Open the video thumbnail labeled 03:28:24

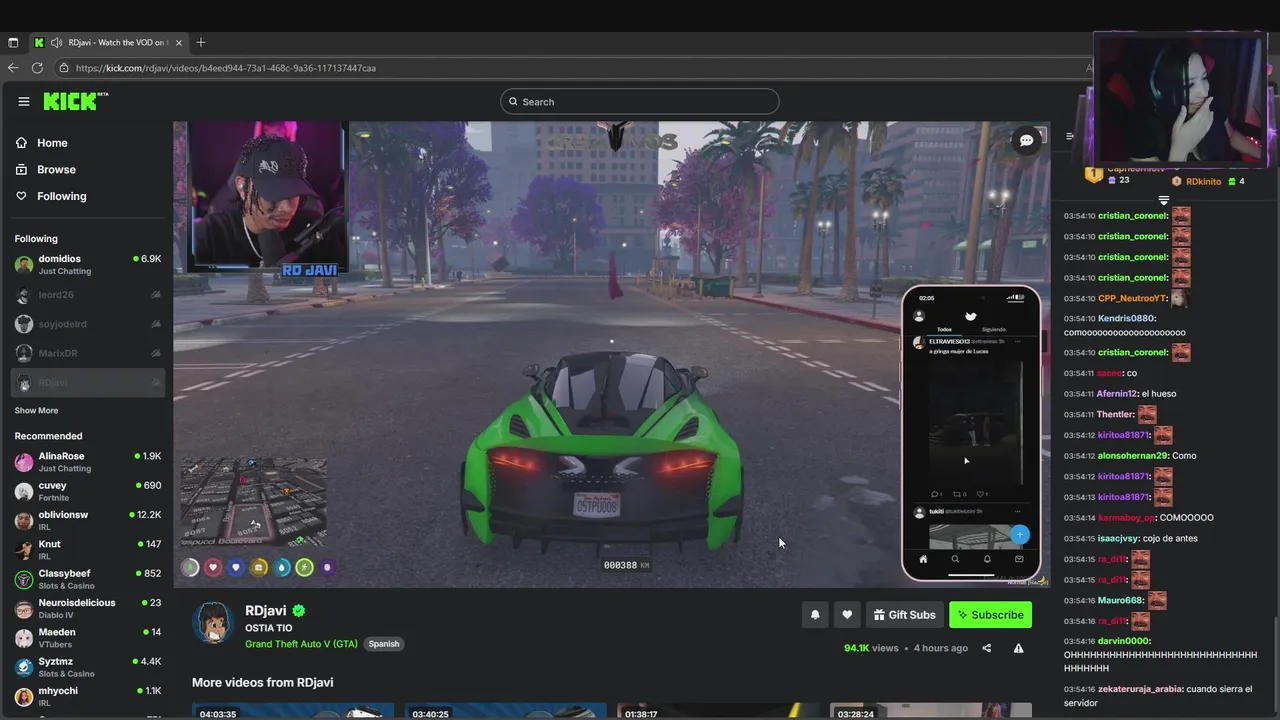coord(930,711)
